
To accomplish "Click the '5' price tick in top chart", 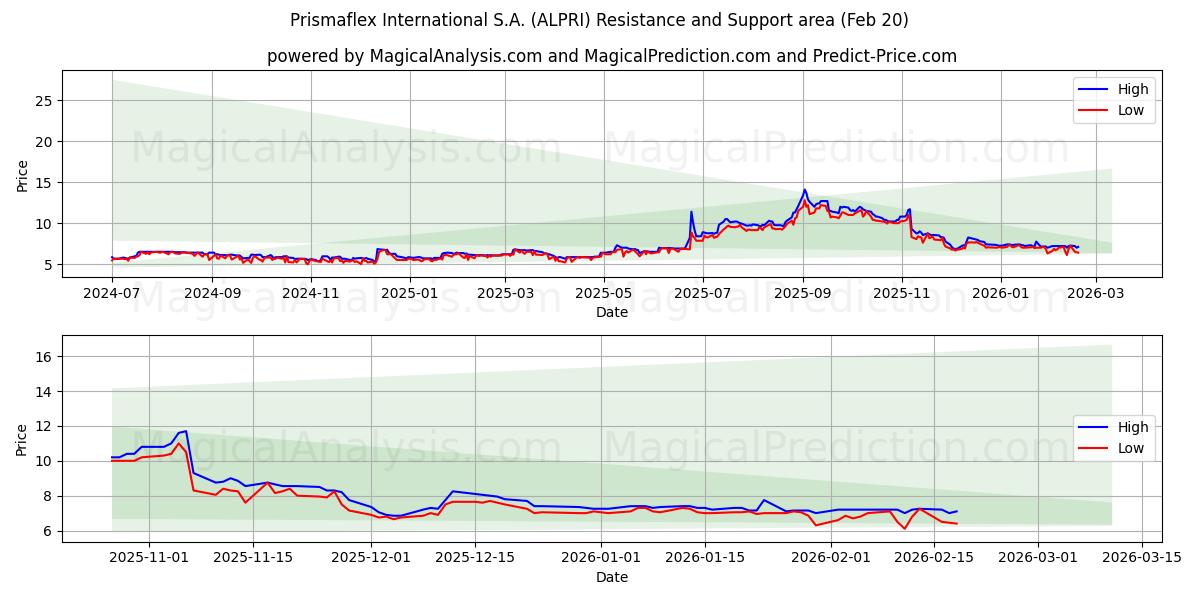I will pyautogui.click(x=48, y=265).
